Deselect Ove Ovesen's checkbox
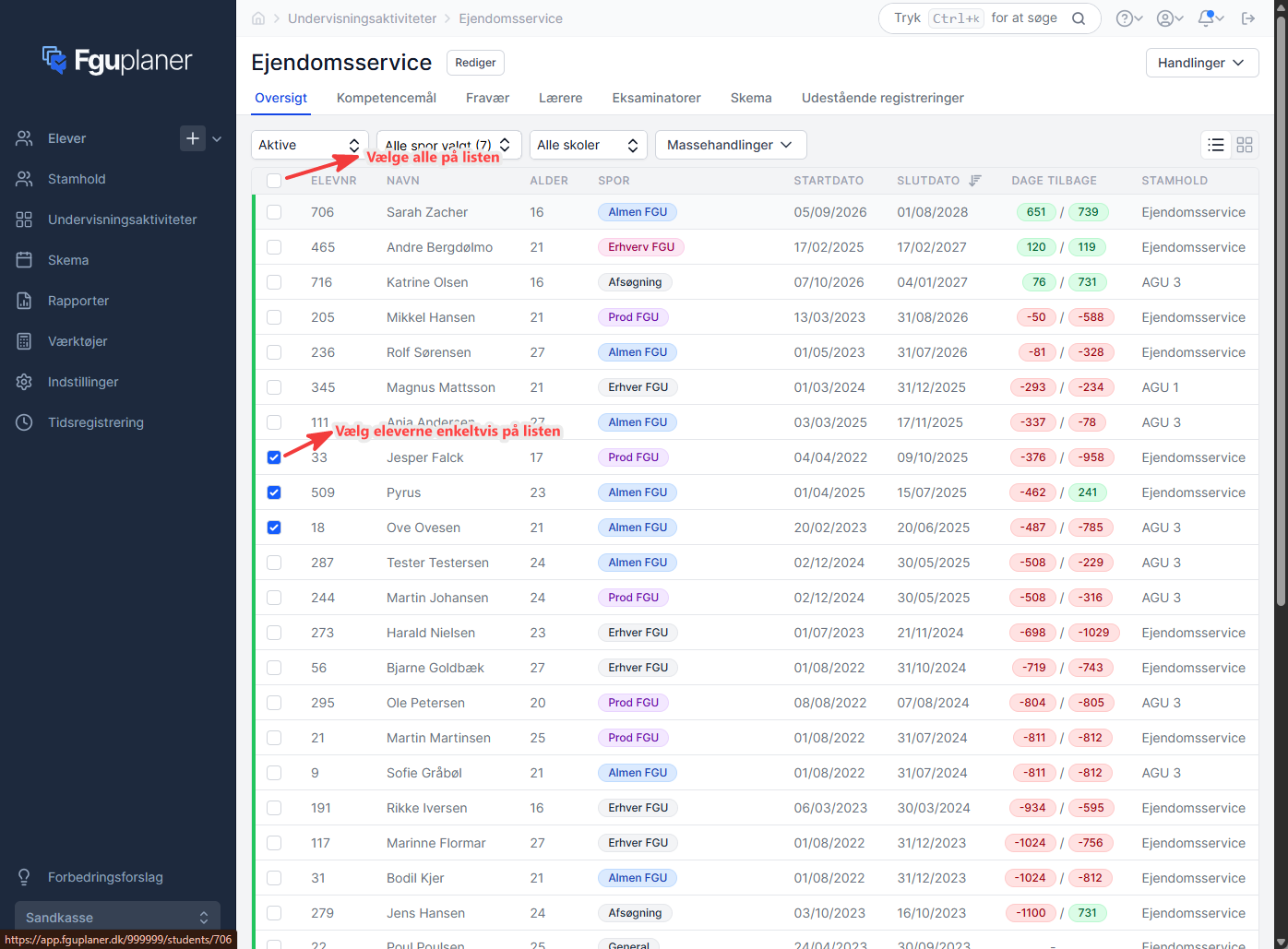 [274, 528]
